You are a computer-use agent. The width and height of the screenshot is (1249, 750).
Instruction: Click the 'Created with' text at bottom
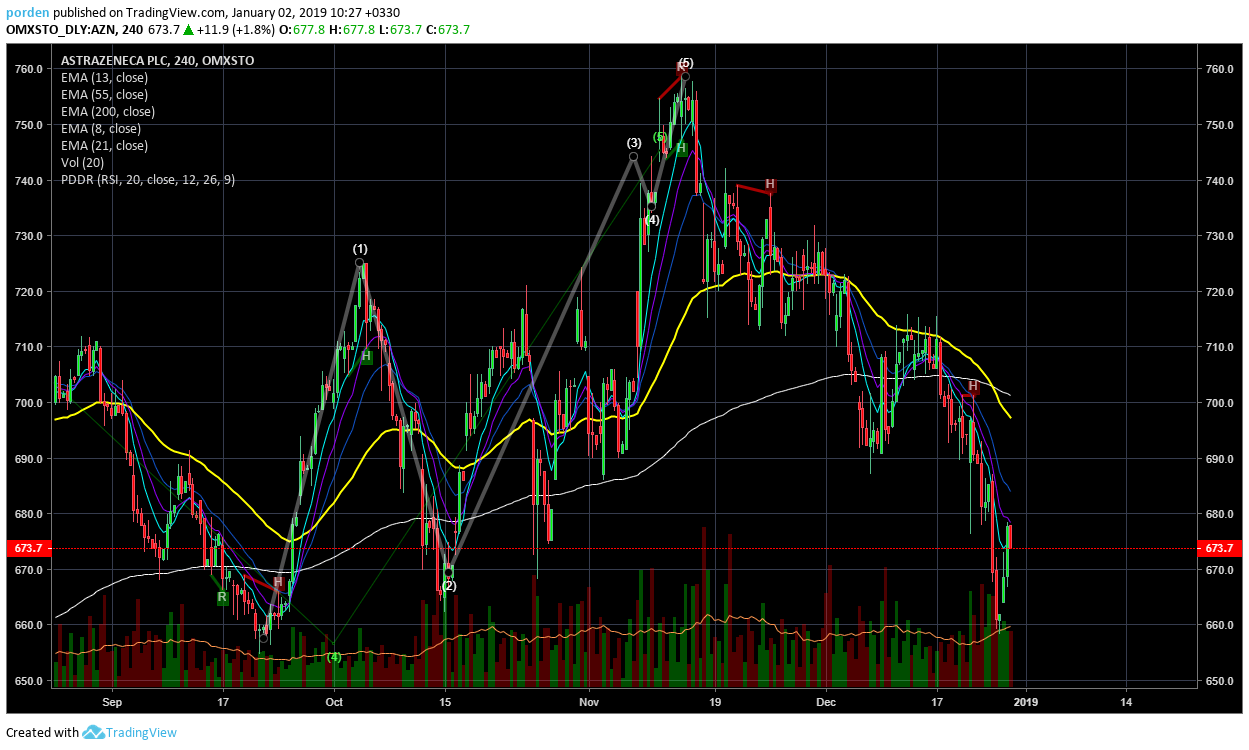[x=42, y=732]
